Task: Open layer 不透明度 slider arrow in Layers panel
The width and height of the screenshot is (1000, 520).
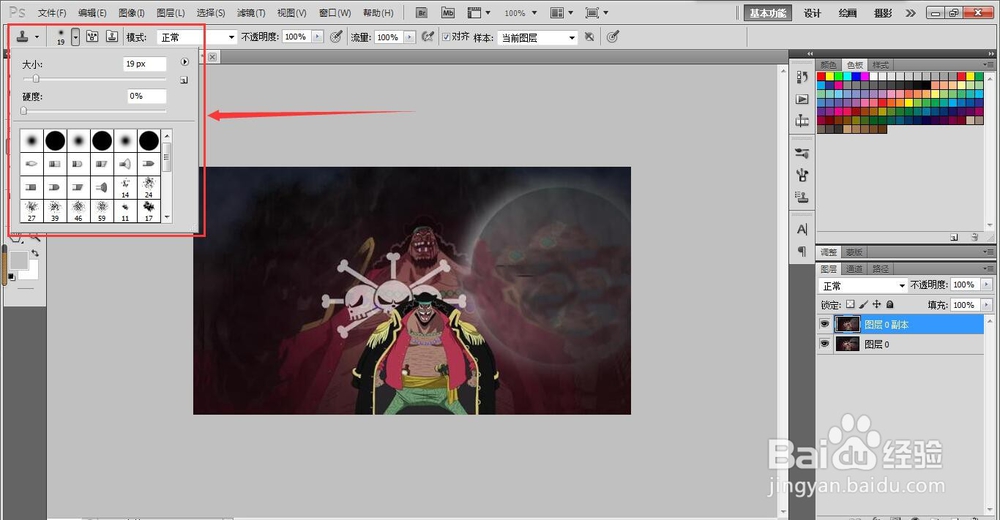Action: coord(987,285)
